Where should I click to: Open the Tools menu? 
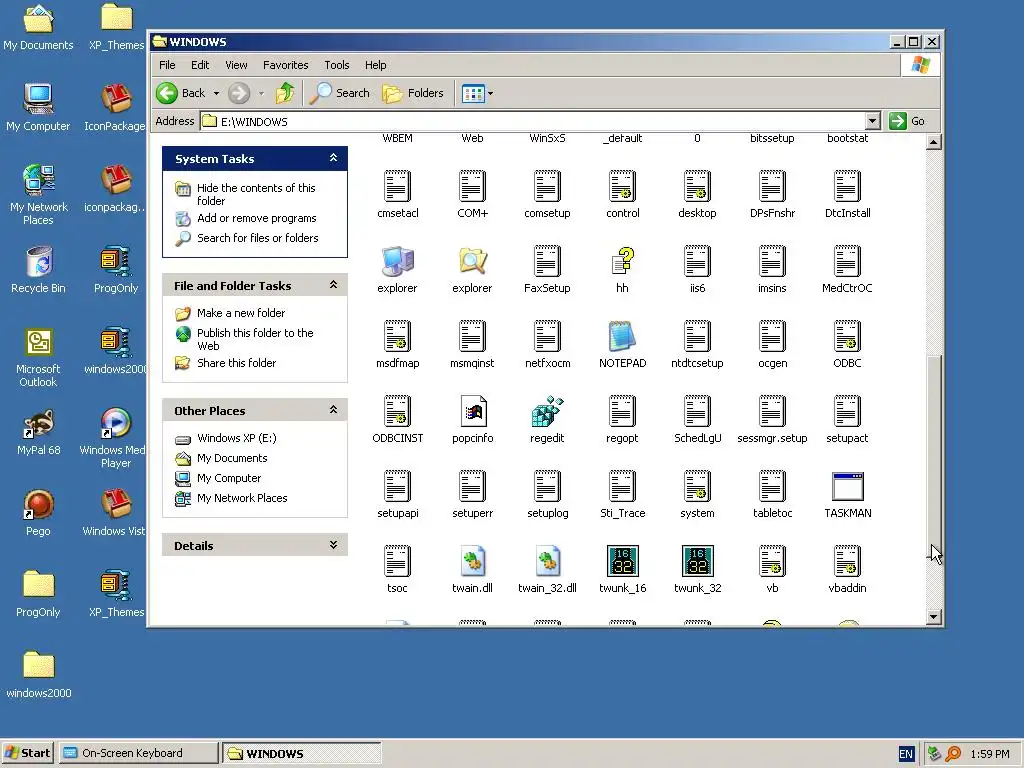336,65
